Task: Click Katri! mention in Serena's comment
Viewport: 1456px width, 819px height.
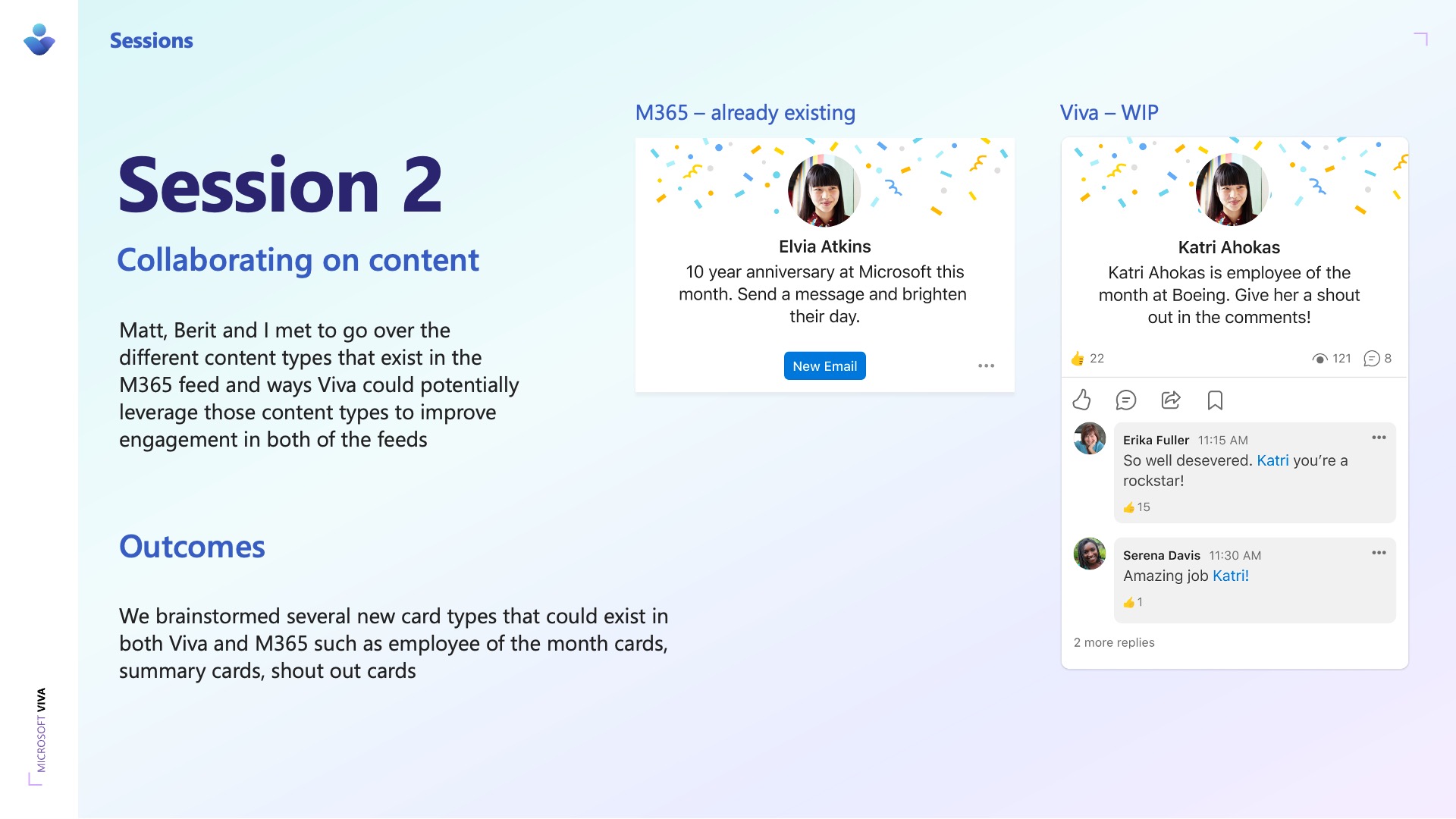Action: coord(1230,576)
